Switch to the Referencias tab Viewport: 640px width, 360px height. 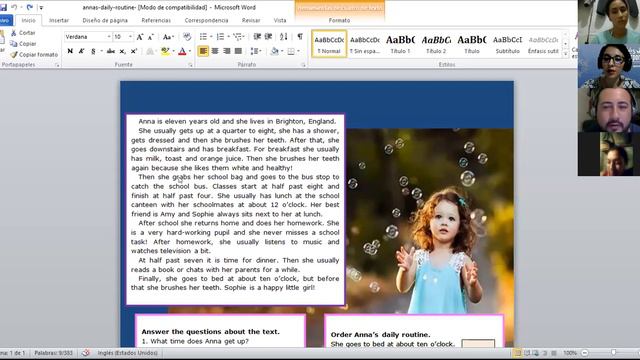(x=156, y=20)
